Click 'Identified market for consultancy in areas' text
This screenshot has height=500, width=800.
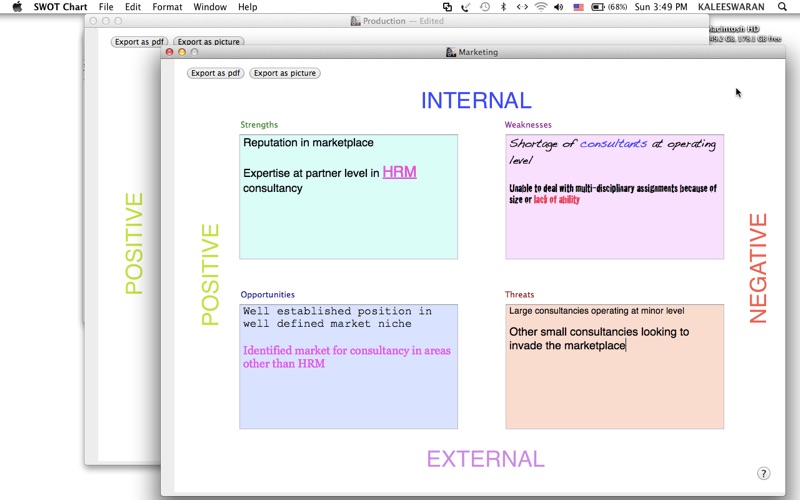click(347, 351)
